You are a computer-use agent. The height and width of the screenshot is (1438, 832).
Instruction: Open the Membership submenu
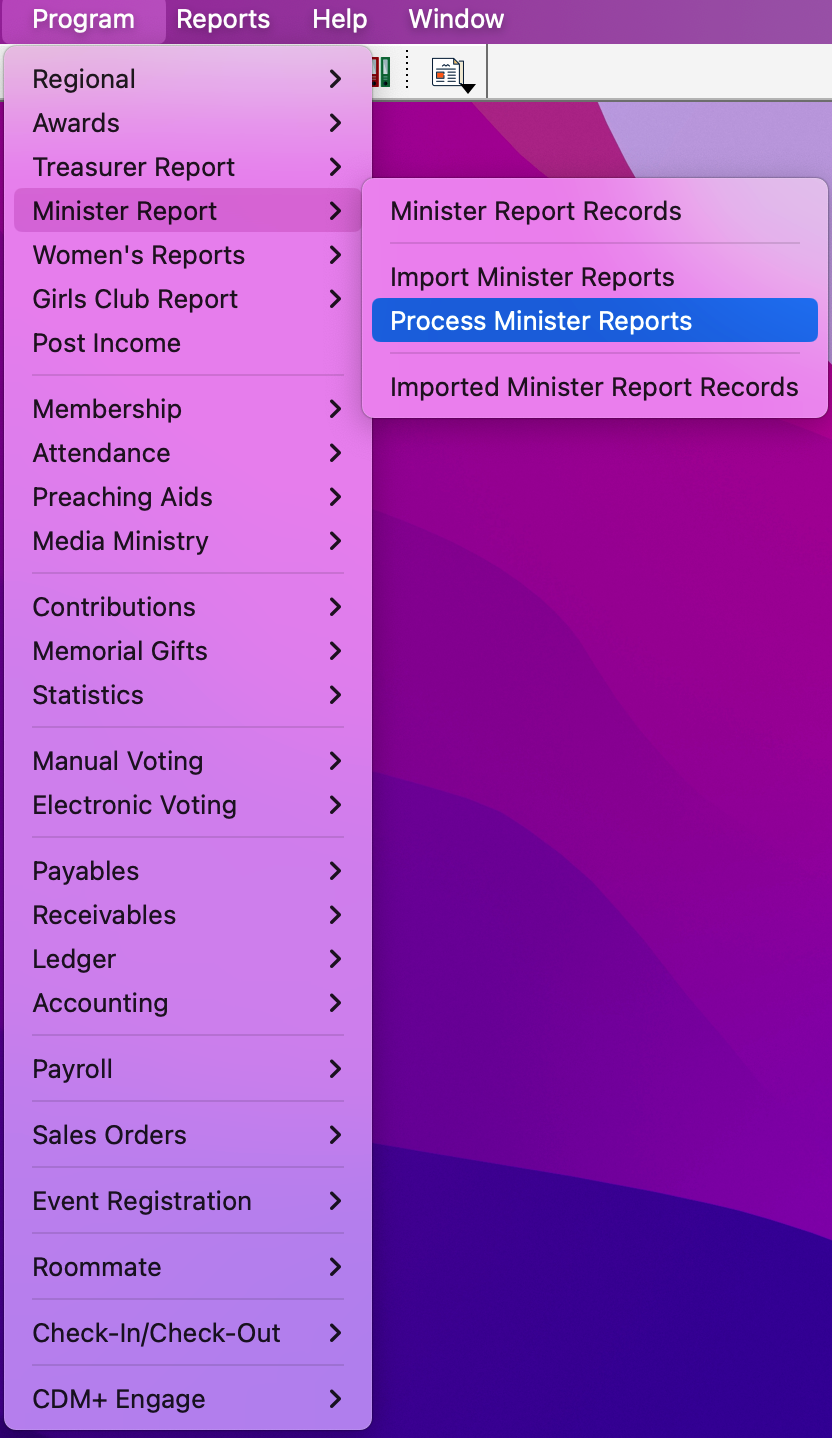coord(107,409)
